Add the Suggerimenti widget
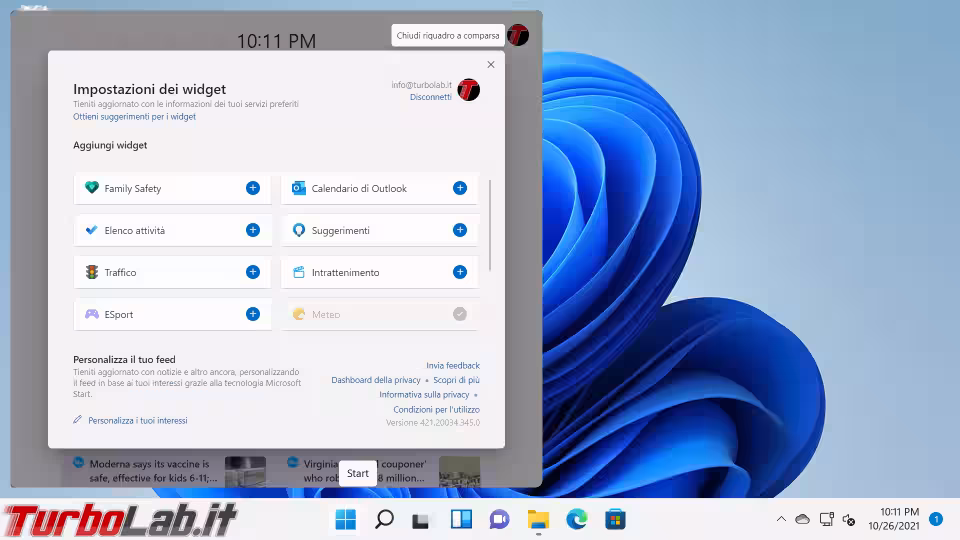This screenshot has width=960, height=540. point(460,230)
